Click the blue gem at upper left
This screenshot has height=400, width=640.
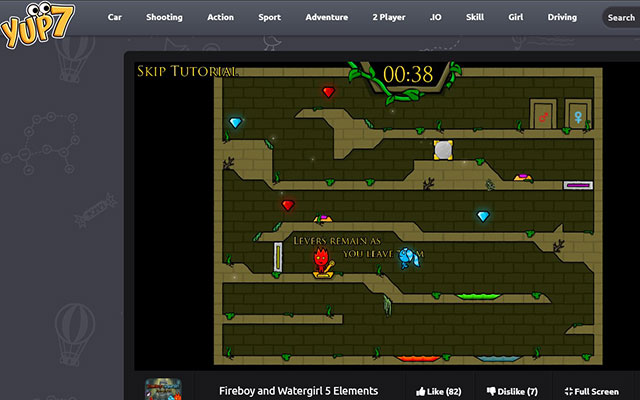pyautogui.click(x=236, y=122)
